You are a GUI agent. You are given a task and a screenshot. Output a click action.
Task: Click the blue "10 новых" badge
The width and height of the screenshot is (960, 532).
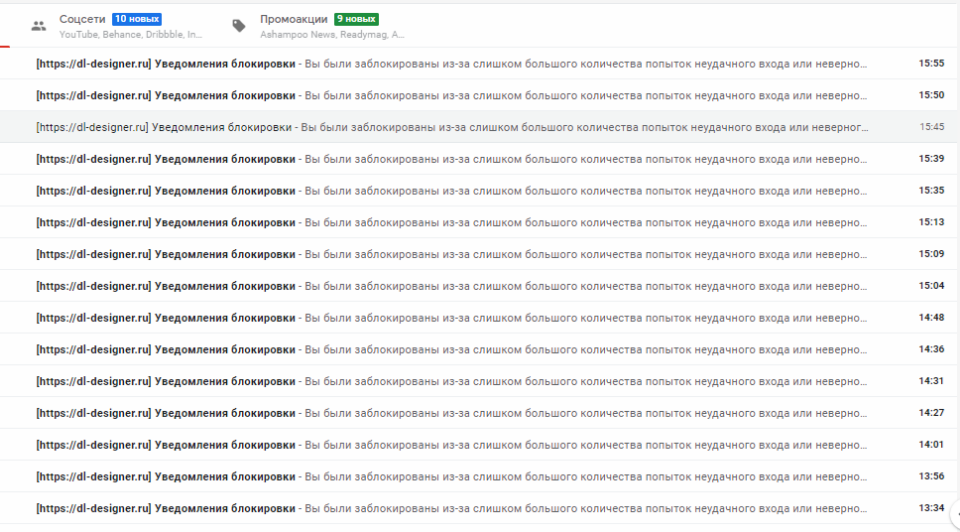point(136,19)
